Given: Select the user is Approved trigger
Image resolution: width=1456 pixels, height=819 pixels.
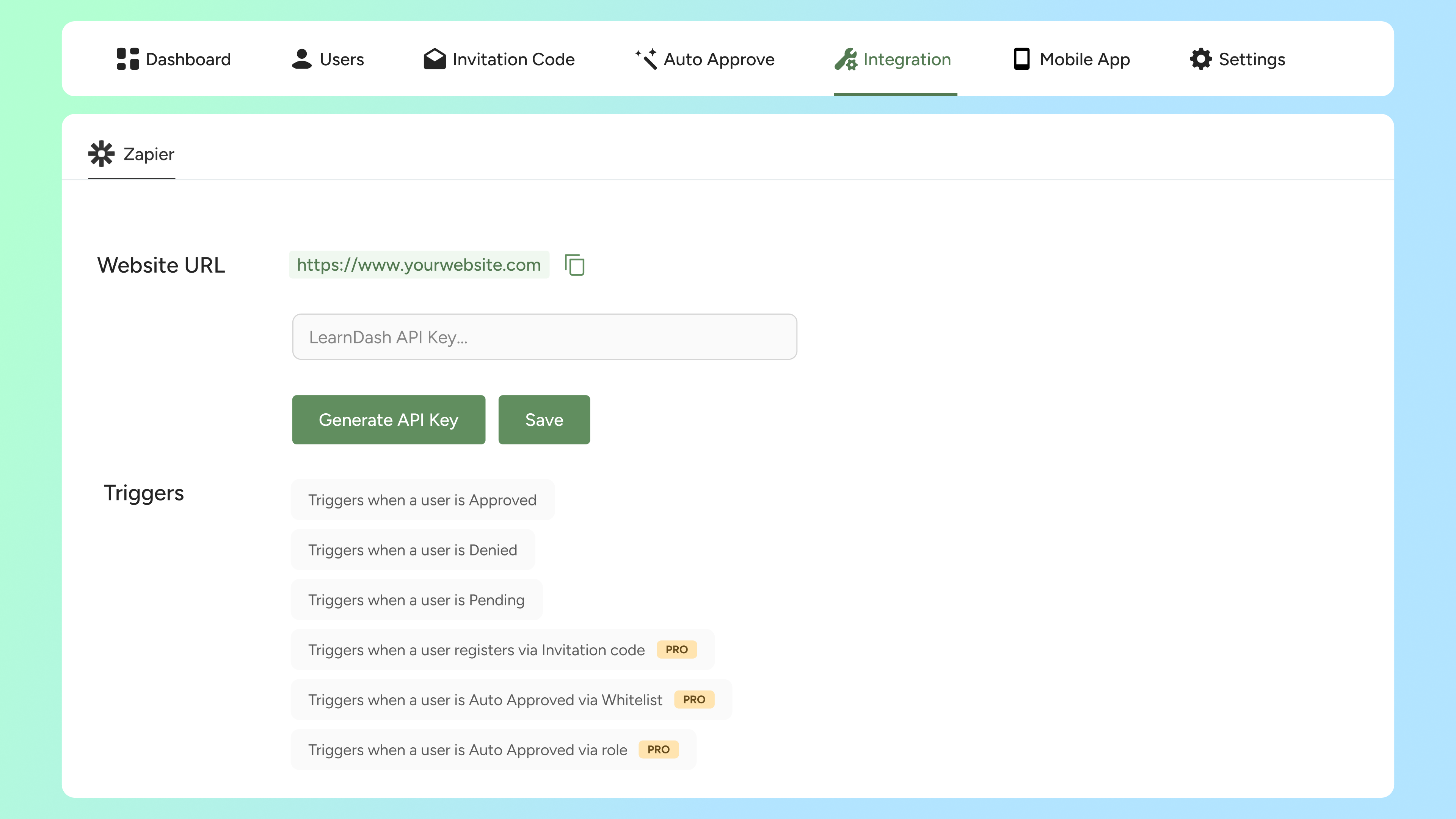Looking at the screenshot, I should (422, 500).
